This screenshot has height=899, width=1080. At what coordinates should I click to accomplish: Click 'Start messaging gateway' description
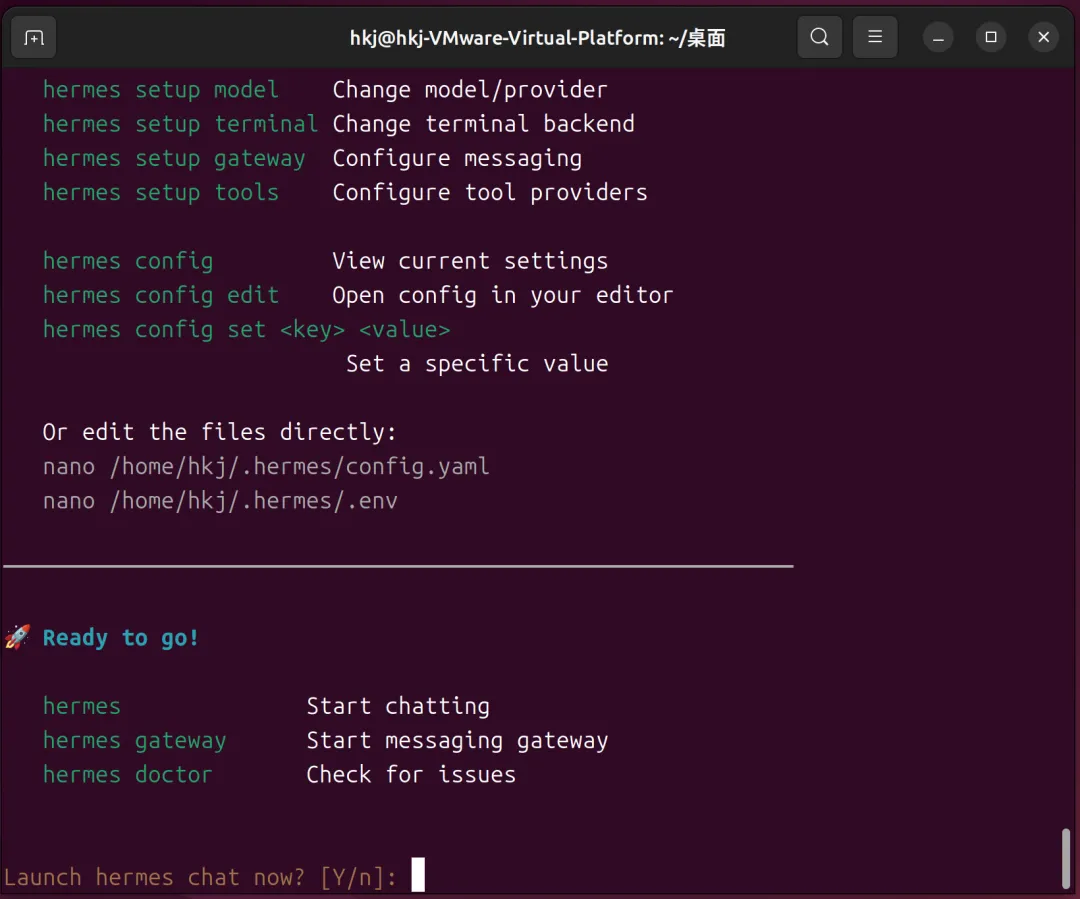[x=457, y=741]
